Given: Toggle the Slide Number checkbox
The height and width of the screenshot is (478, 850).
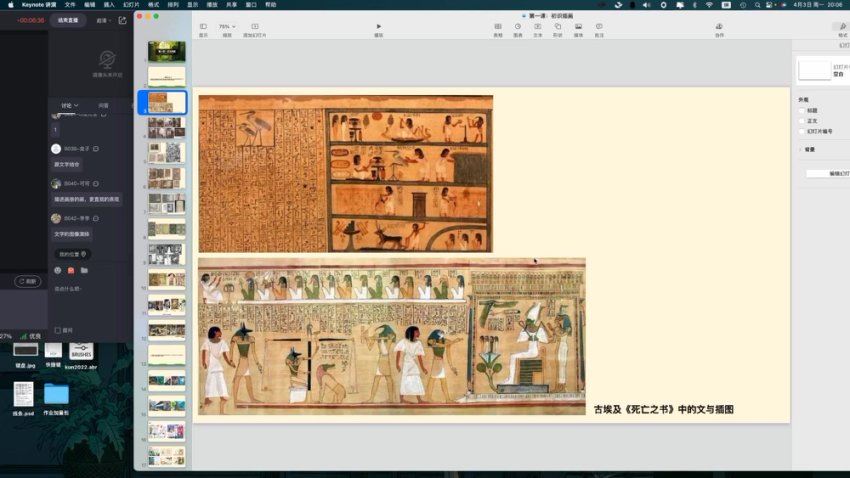Looking at the screenshot, I should click(x=802, y=131).
